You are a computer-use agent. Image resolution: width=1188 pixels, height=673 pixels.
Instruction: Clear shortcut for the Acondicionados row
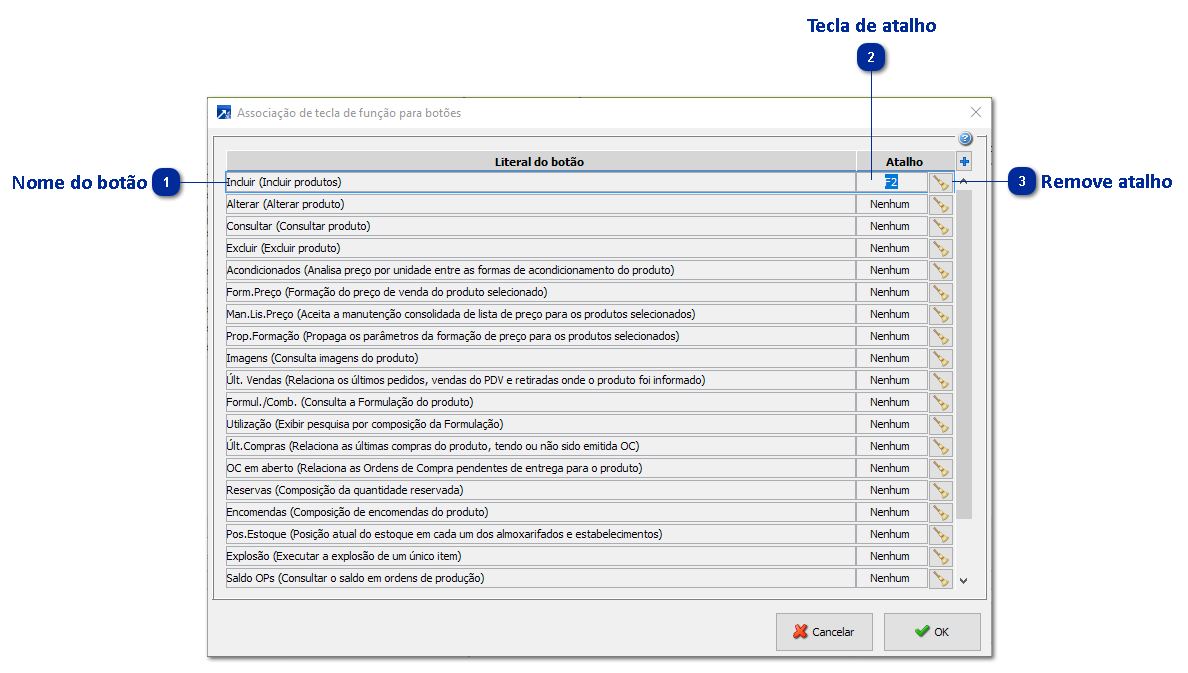[940, 271]
